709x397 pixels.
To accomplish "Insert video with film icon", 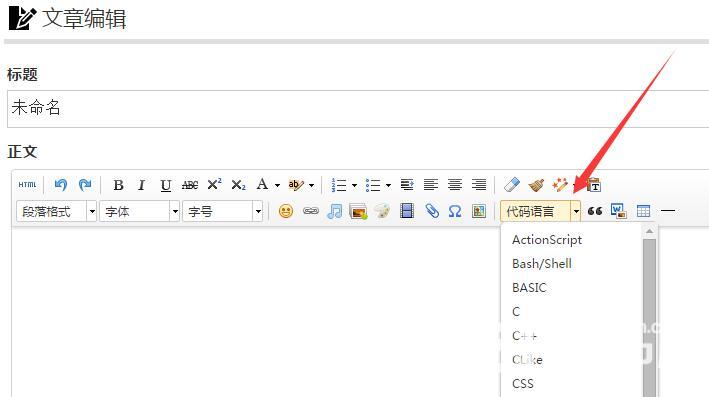I will point(407,211).
